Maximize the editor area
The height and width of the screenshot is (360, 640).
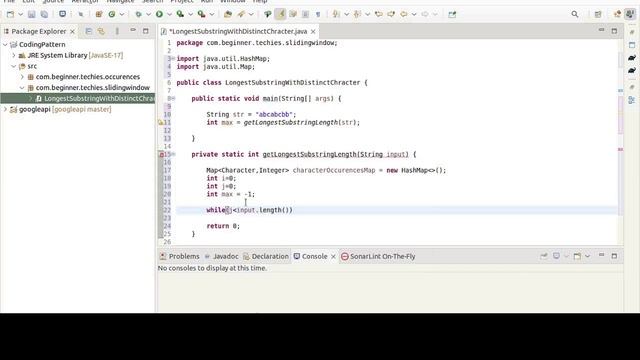coord(614,31)
